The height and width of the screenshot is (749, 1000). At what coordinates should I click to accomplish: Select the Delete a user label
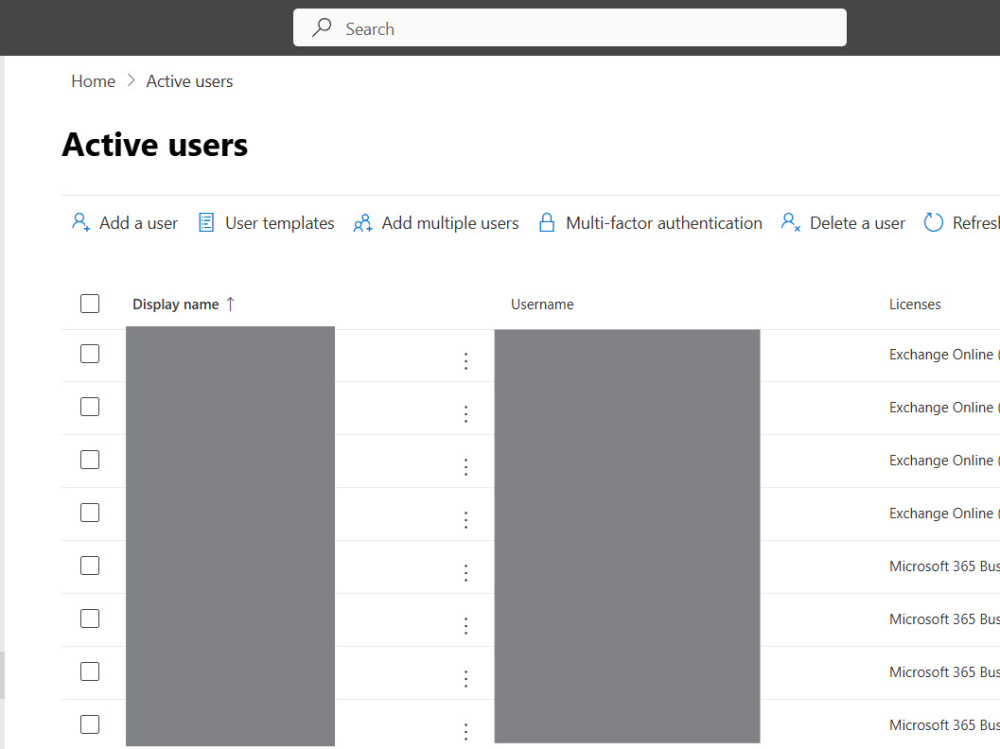[x=857, y=223]
